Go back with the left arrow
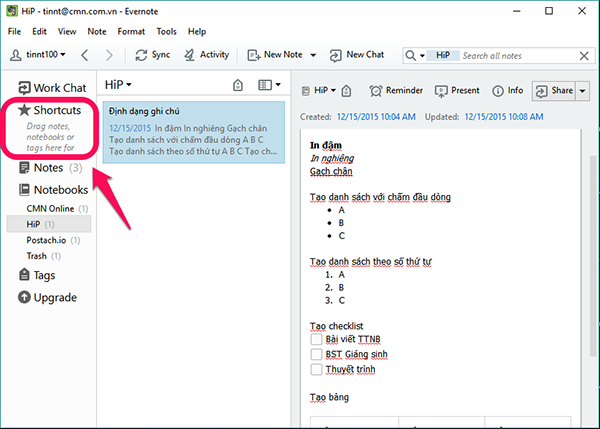 pyautogui.click(x=85, y=55)
